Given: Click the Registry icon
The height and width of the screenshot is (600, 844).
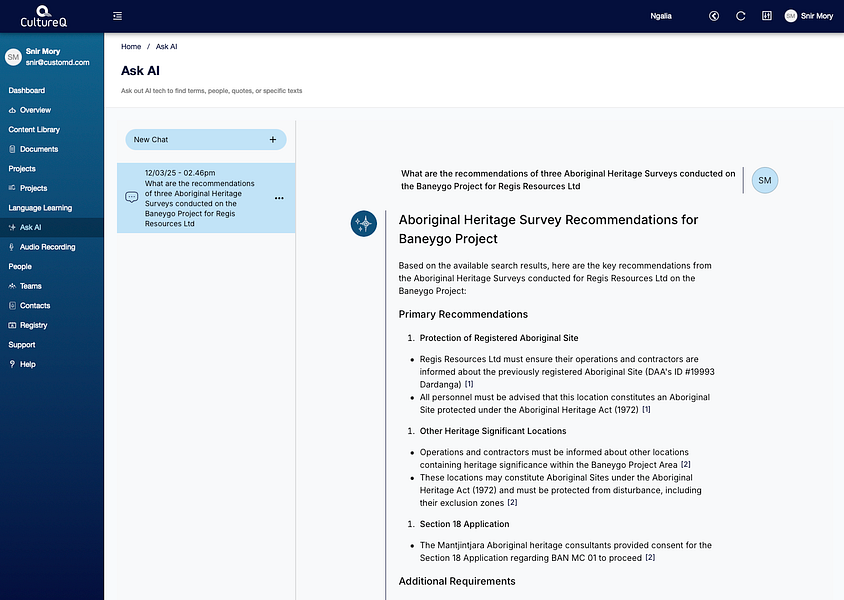Looking at the screenshot, I should tap(12, 325).
